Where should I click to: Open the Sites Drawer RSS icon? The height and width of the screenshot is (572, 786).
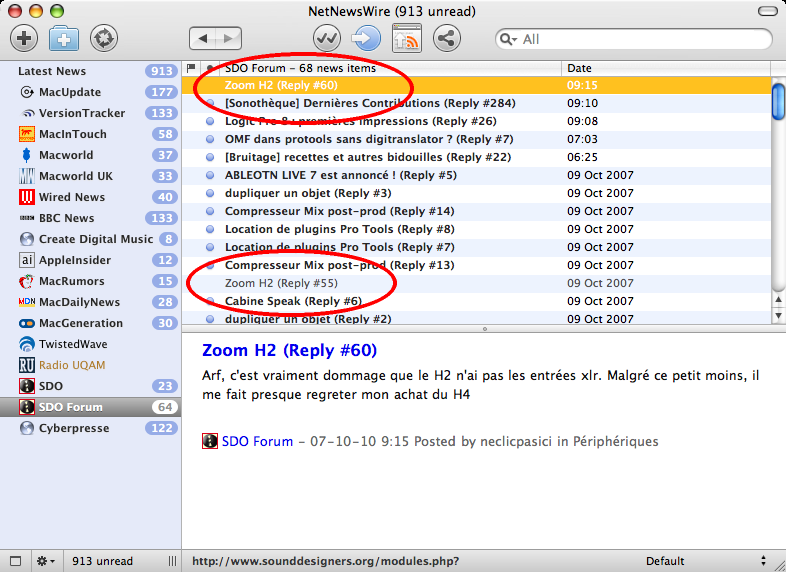point(407,38)
